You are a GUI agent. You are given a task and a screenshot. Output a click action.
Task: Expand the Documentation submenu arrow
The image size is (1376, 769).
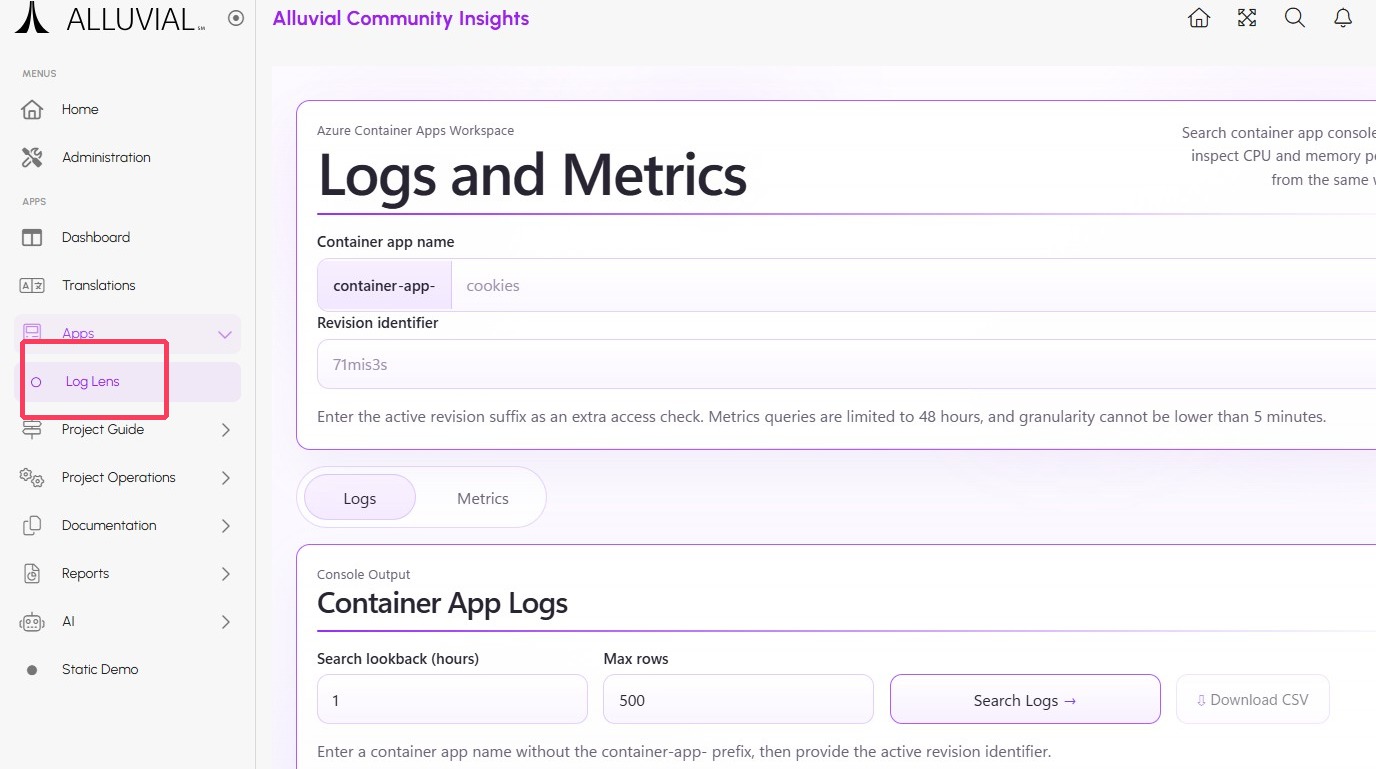coord(226,526)
